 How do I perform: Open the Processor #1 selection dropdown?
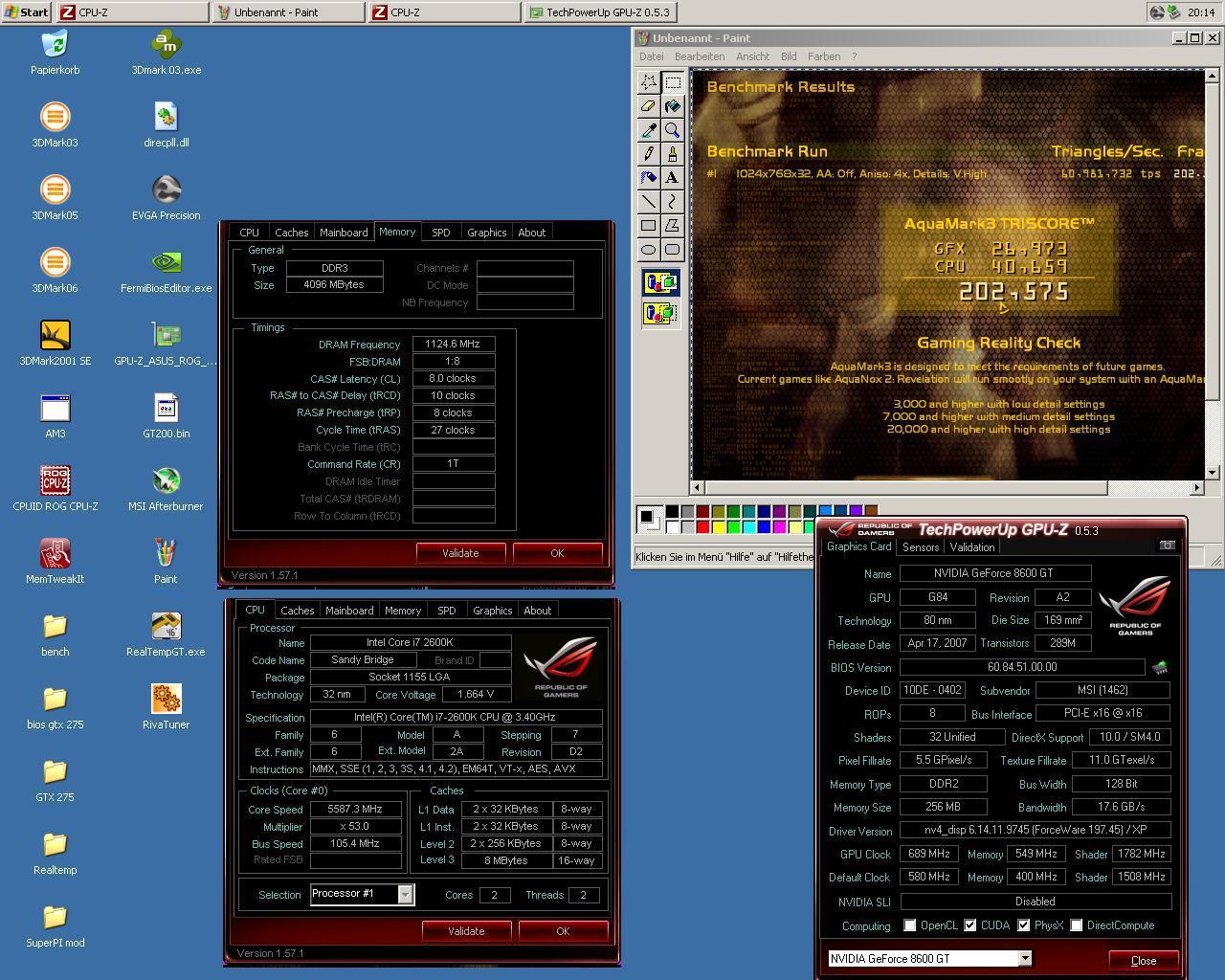click(406, 894)
